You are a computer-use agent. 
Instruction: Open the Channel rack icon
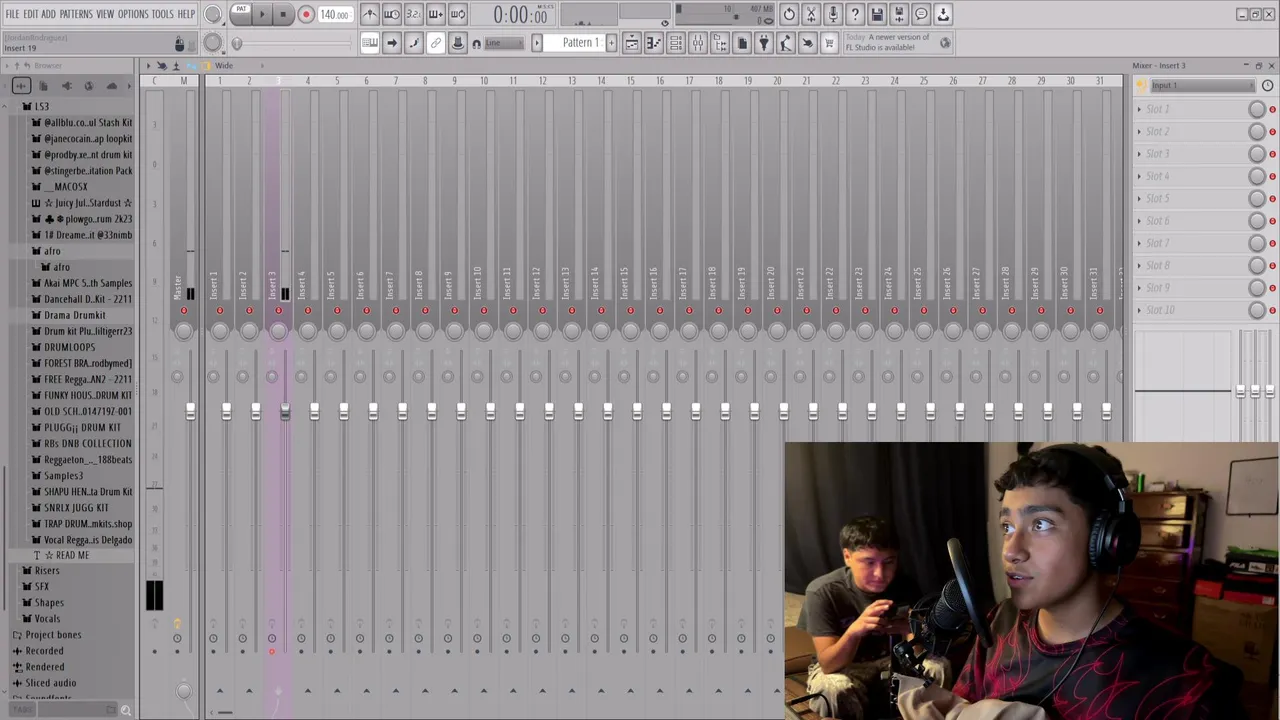click(676, 43)
